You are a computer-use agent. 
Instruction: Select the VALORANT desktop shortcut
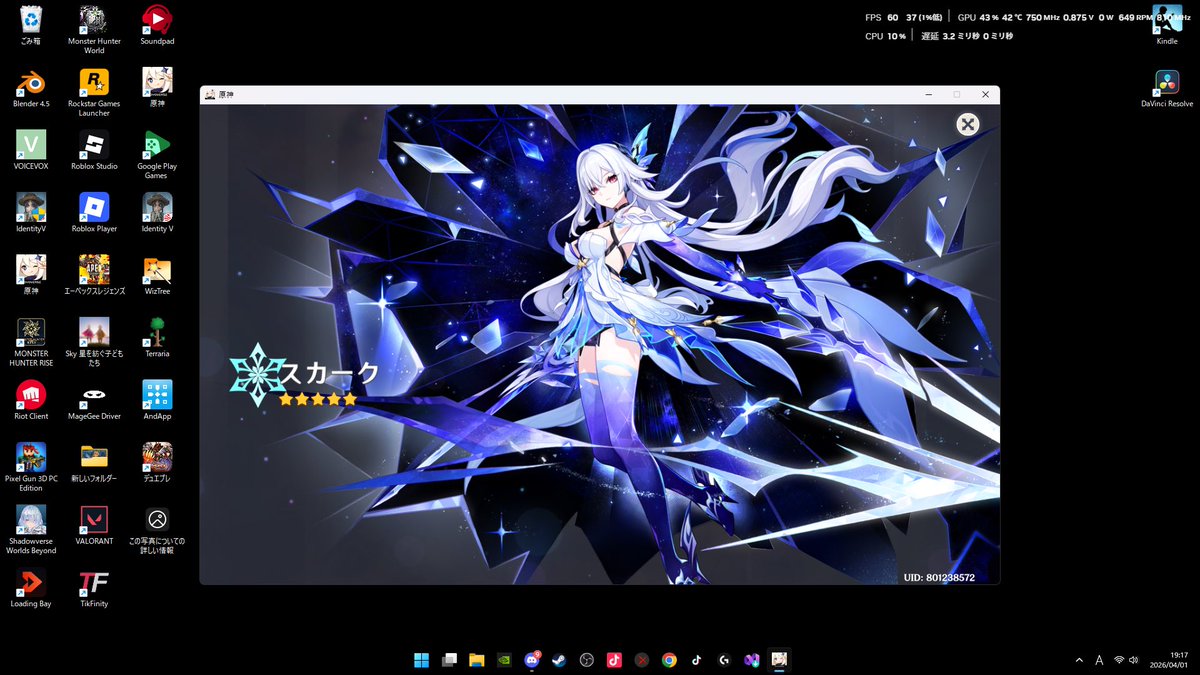pyautogui.click(x=94, y=525)
